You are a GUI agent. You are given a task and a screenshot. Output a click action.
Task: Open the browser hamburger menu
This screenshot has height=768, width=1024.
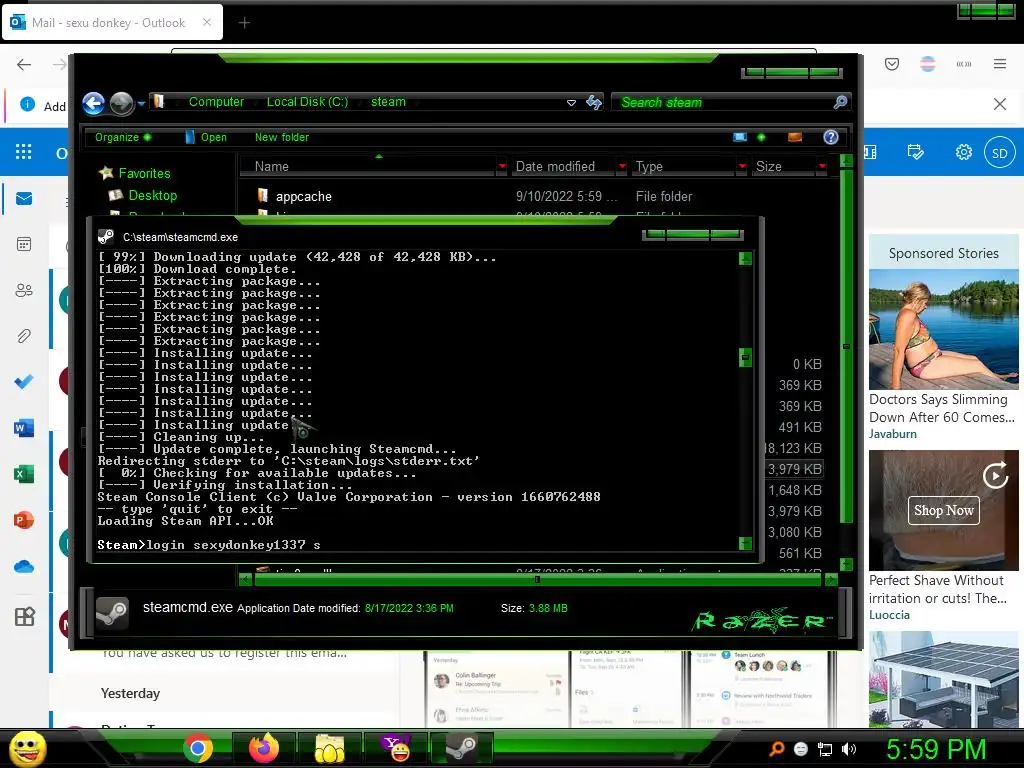point(1000,64)
